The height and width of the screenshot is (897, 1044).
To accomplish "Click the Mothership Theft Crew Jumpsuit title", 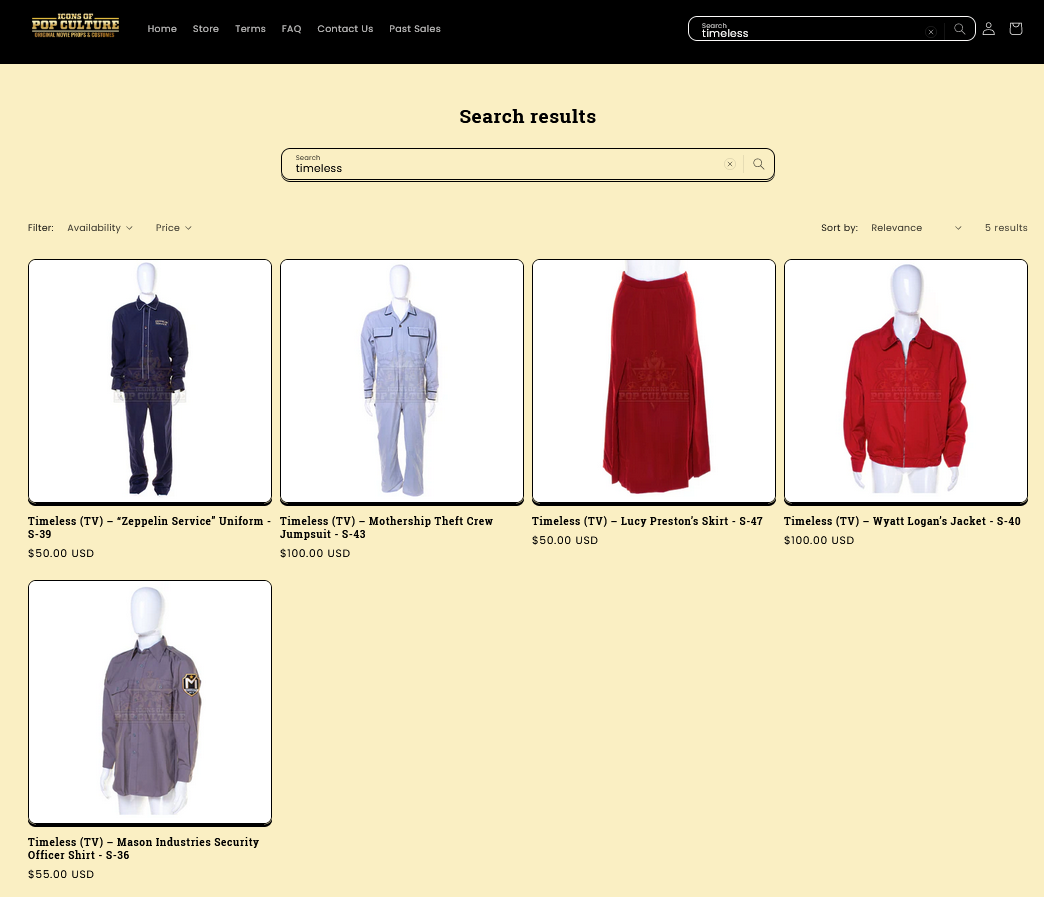I will 386,527.
